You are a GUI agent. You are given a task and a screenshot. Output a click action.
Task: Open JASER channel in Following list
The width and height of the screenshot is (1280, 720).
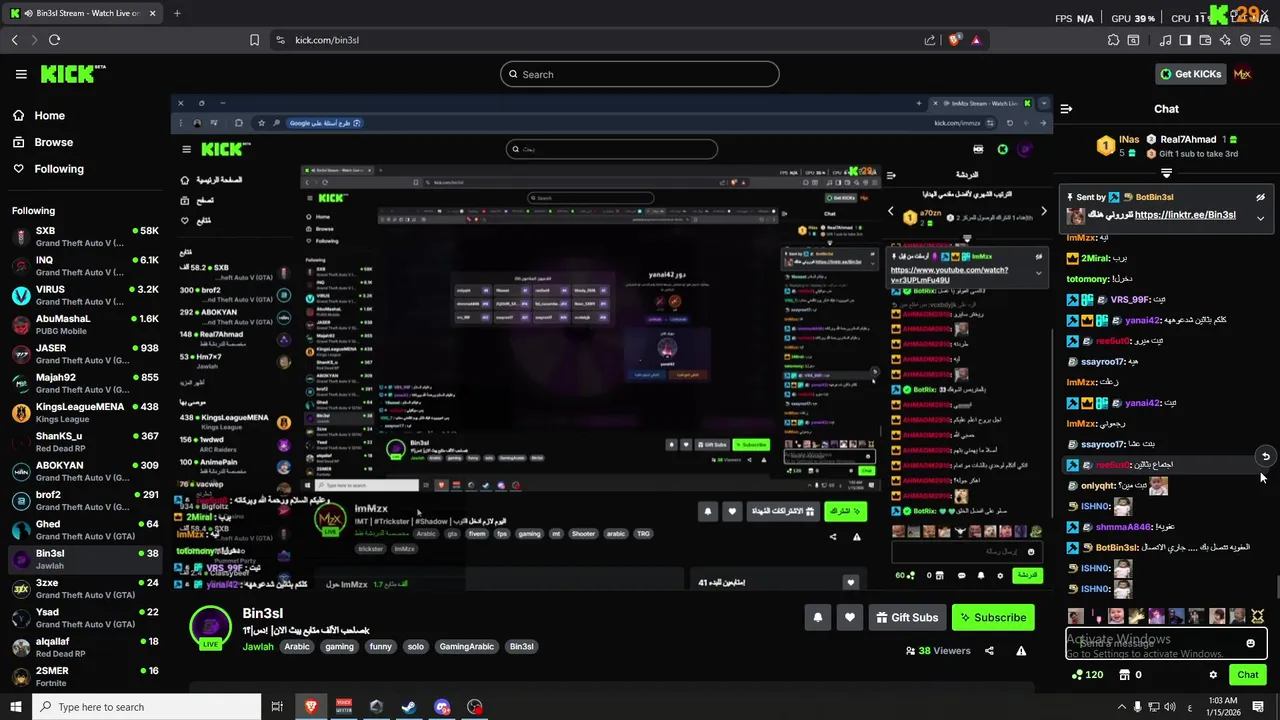click(x=85, y=354)
